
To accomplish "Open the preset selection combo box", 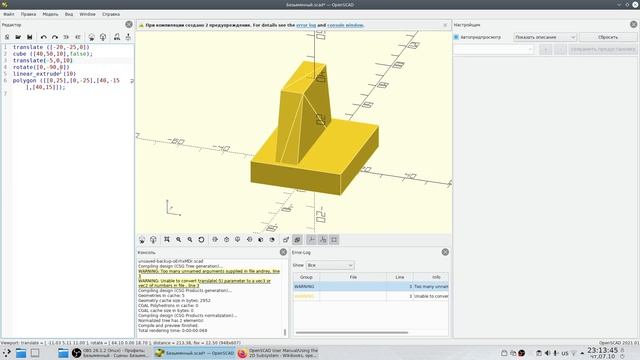I will 494,49.
